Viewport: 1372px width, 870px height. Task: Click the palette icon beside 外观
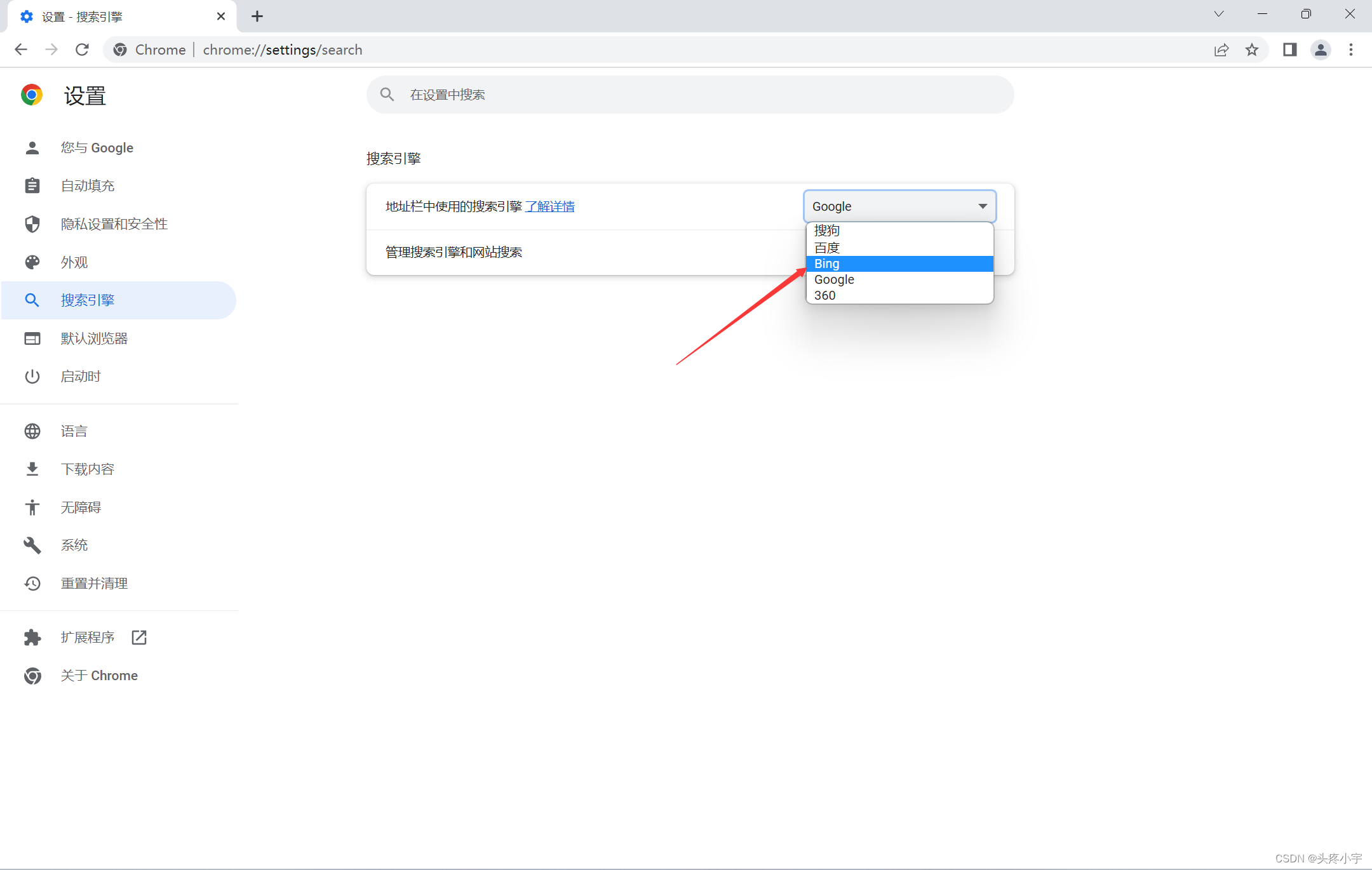(x=32, y=262)
